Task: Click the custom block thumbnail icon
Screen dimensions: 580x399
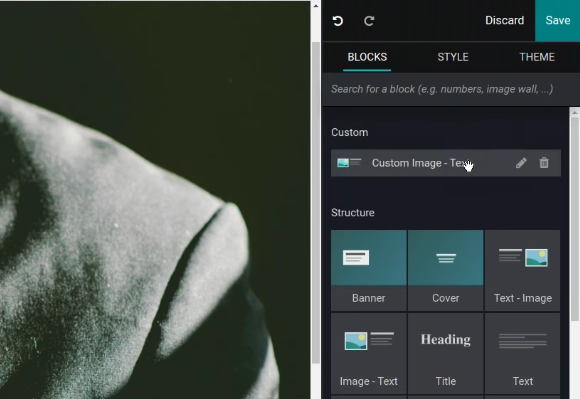Action: (349, 163)
